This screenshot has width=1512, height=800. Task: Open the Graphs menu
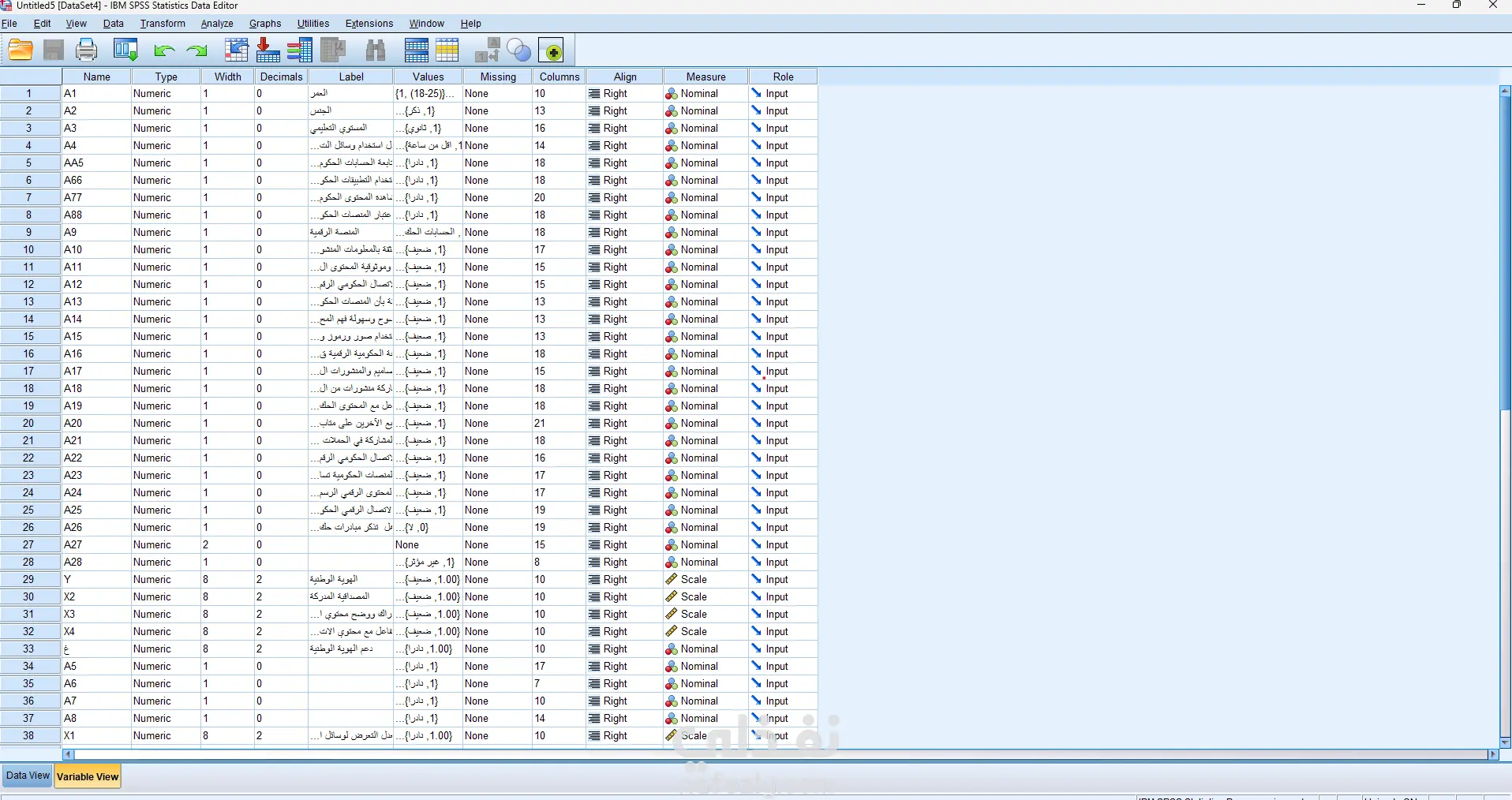[265, 24]
